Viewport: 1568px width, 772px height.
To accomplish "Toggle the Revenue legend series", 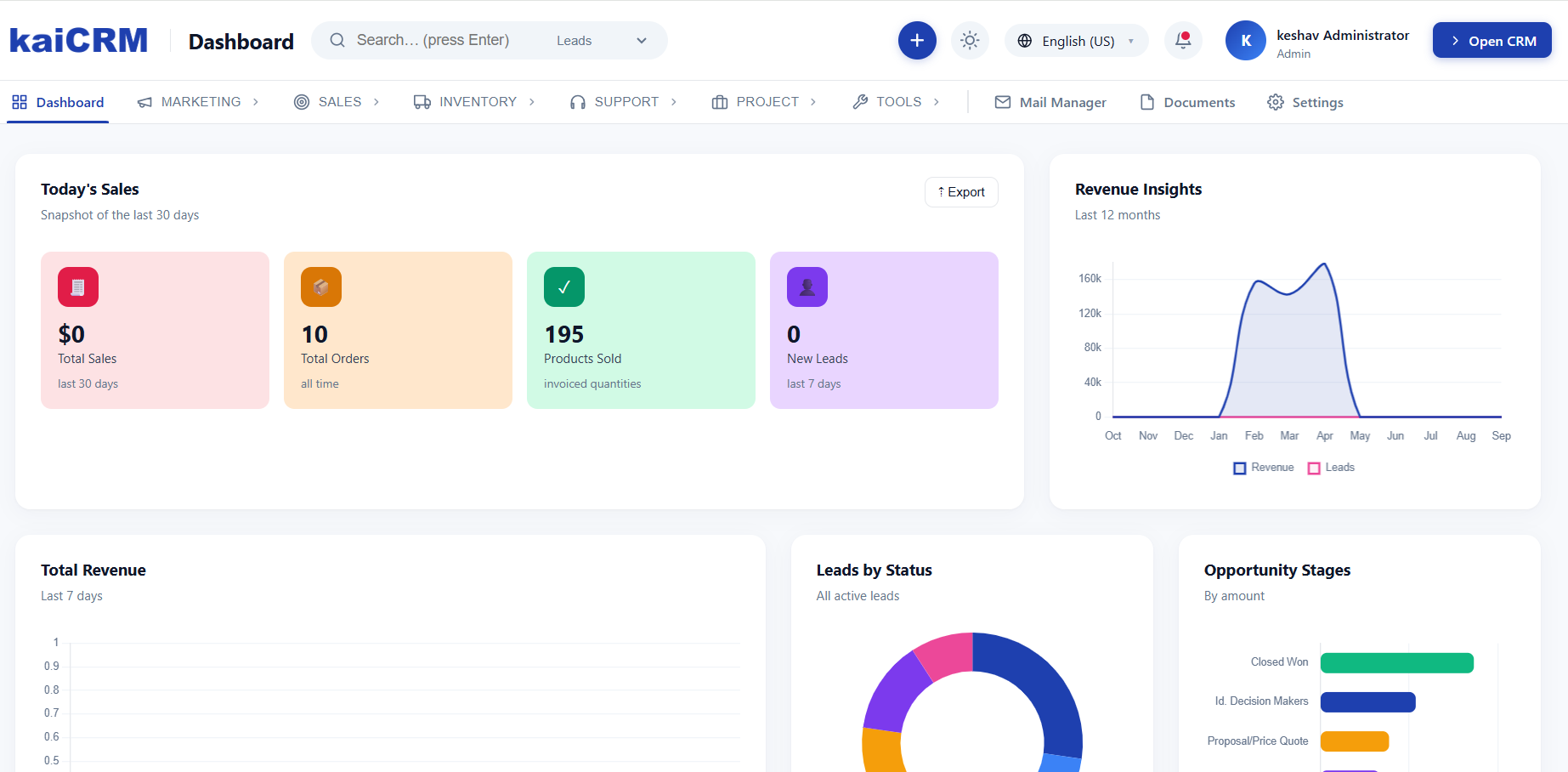I will 1264,468.
